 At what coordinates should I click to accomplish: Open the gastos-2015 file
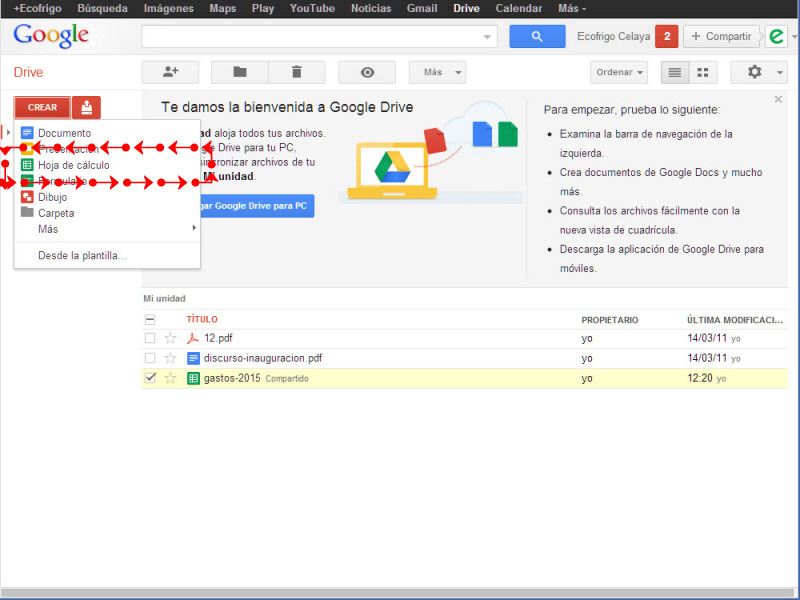tap(232, 378)
